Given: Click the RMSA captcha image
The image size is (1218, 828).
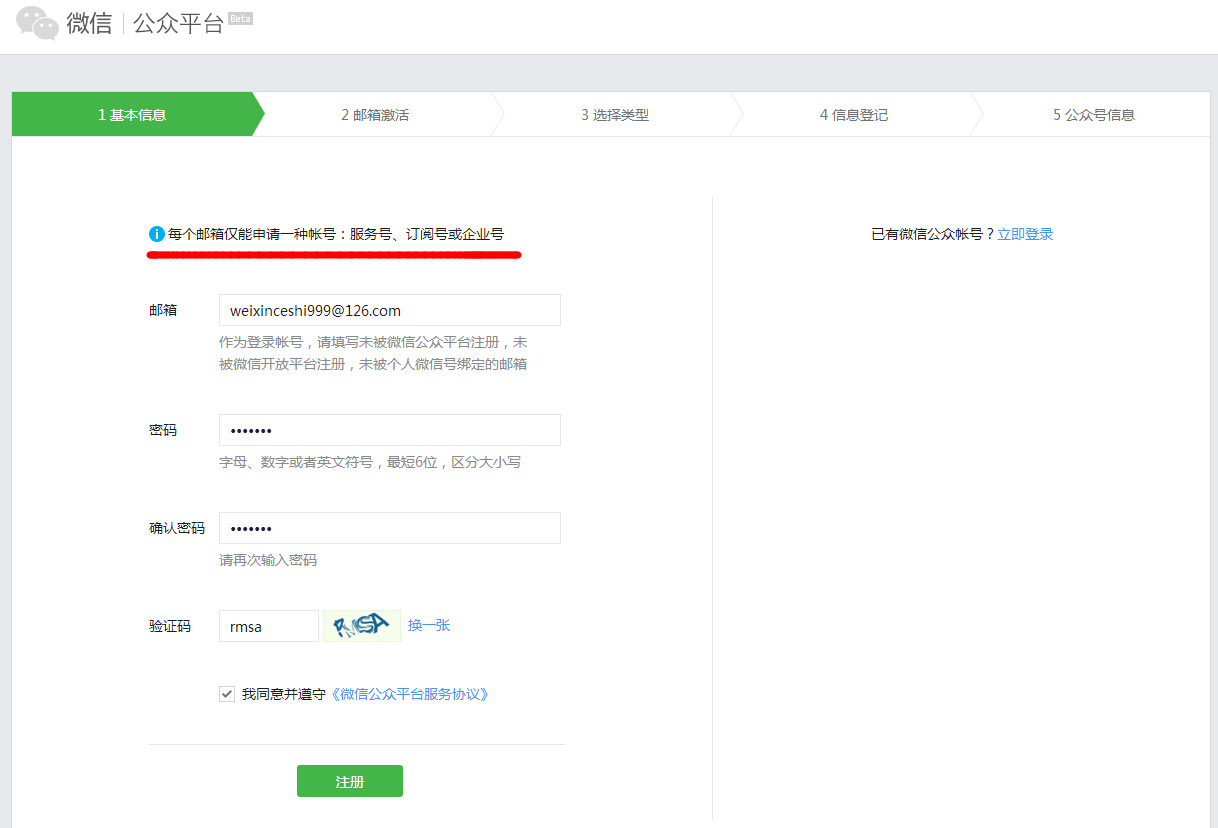Looking at the screenshot, I should pos(362,626).
